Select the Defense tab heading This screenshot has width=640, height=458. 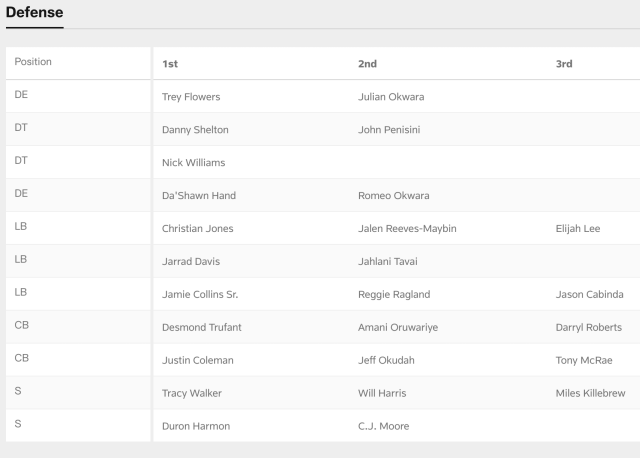(x=34, y=12)
